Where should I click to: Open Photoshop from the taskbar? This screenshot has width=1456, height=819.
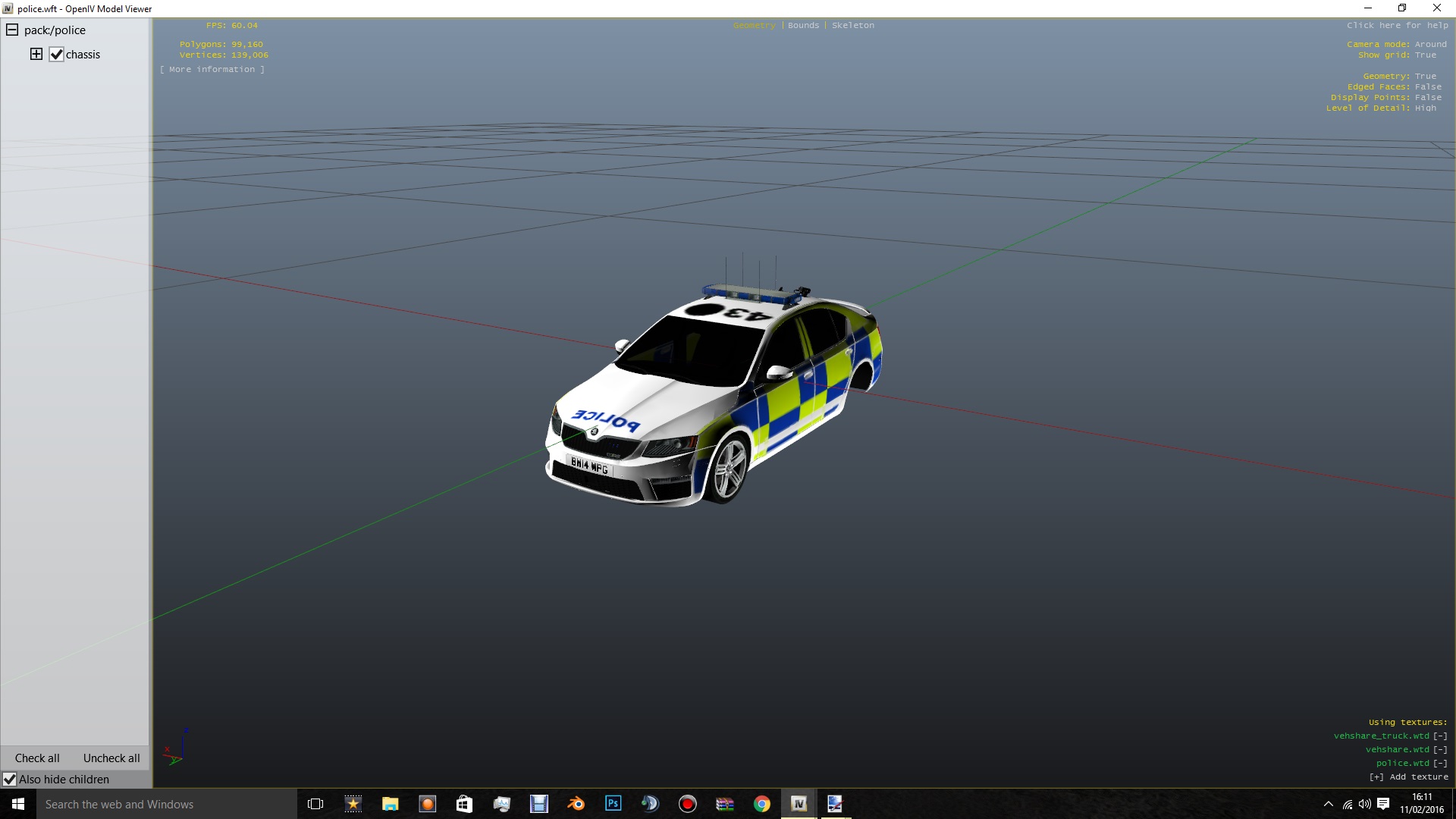[x=613, y=804]
